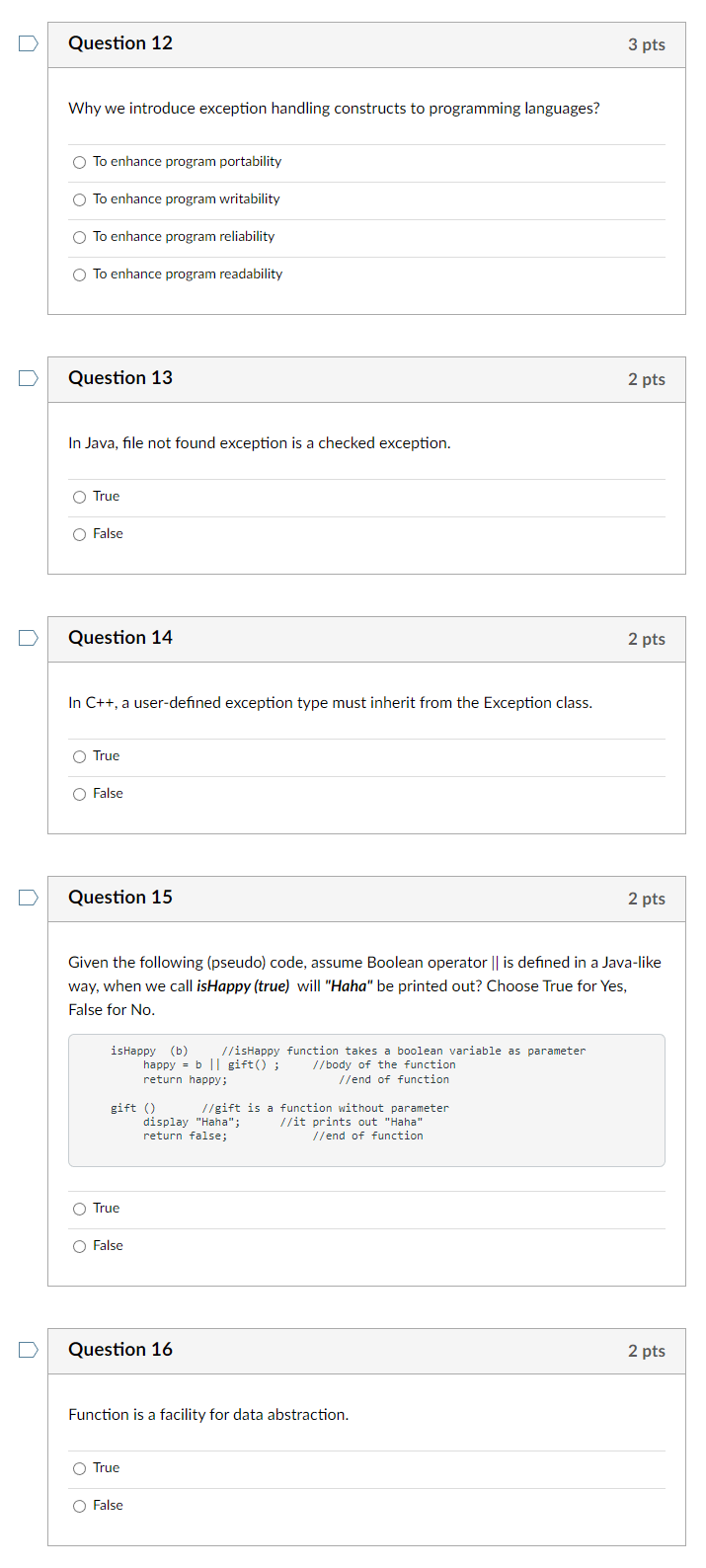Select False for the checked exception question
Screen dimensions: 706x1568
[79, 534]
